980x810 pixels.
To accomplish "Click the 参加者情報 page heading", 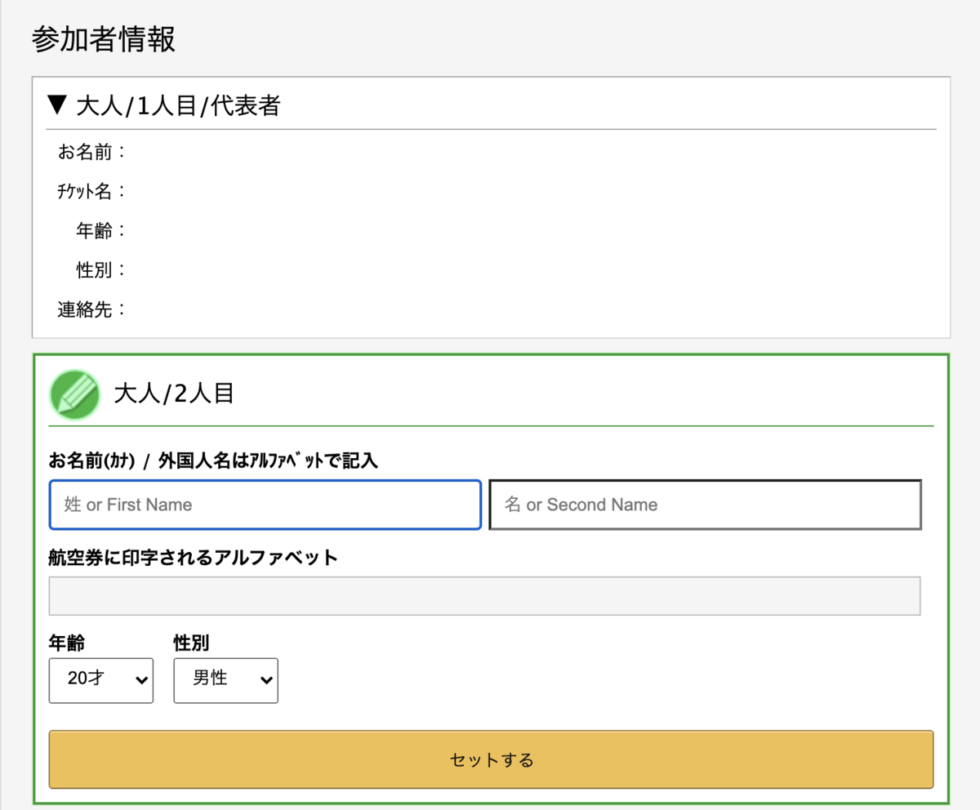I will click(104, 39).
